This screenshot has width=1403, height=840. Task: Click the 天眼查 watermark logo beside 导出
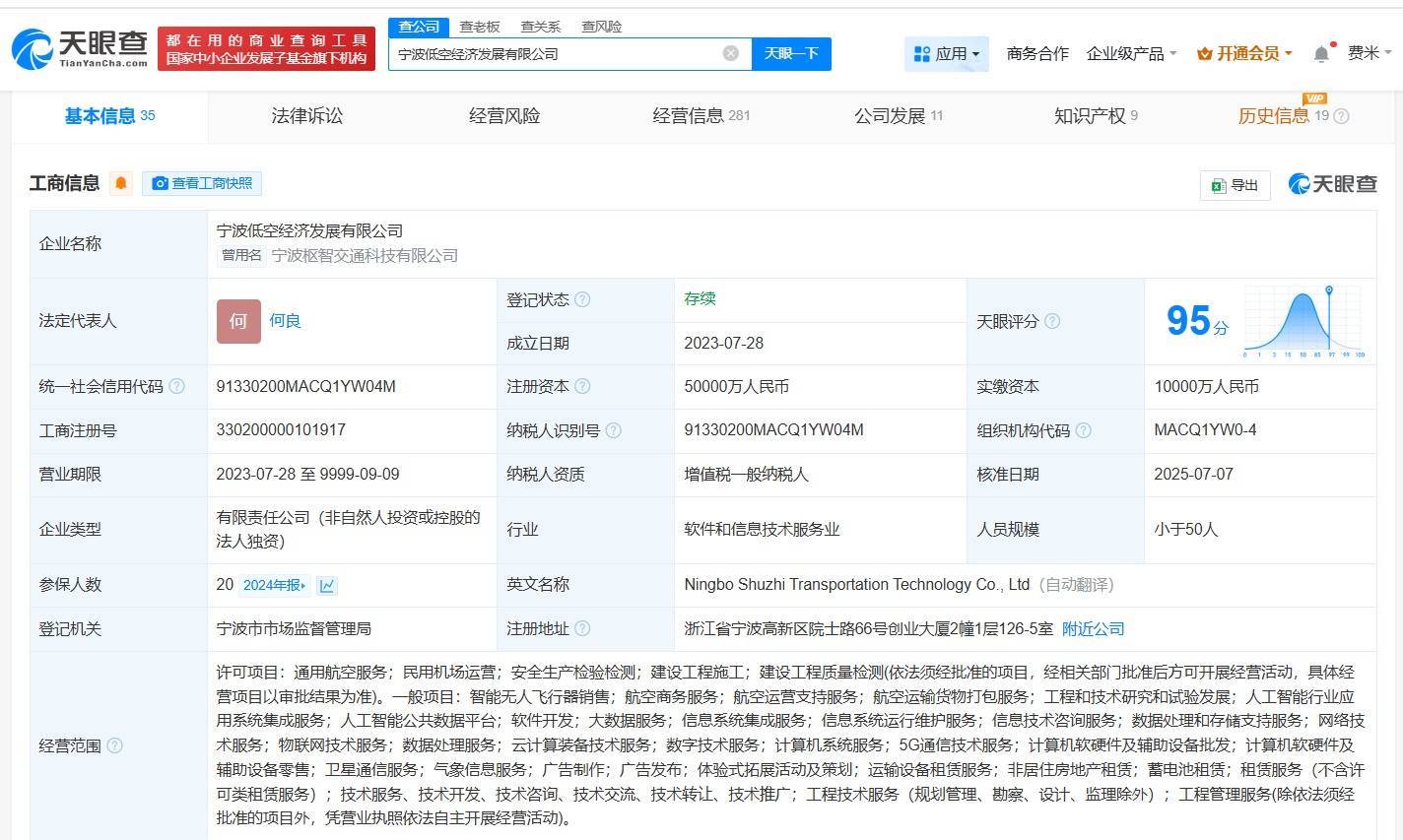click(x=1332, y=184)
